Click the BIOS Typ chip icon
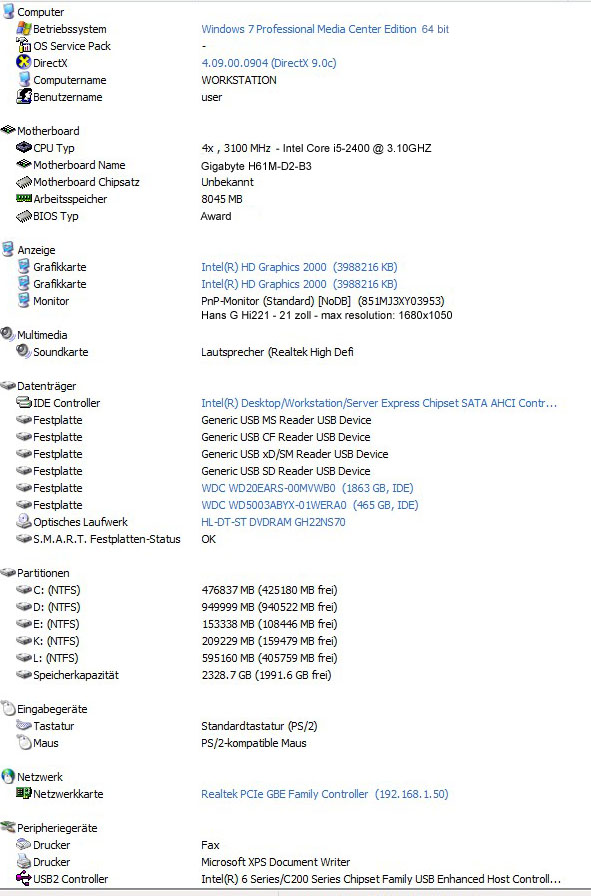 tap(23, 216)
